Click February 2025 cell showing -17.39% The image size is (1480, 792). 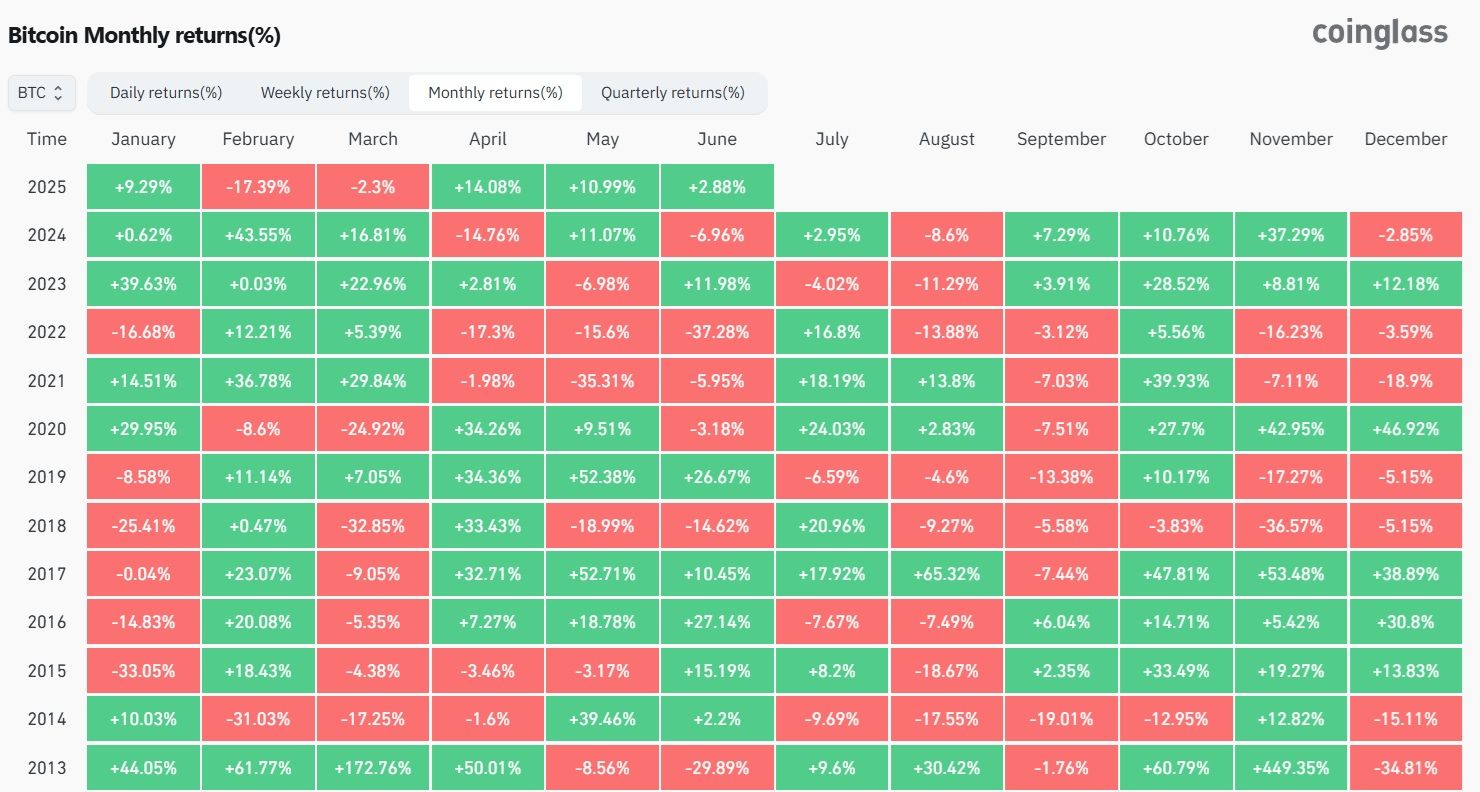click(258, 187)
